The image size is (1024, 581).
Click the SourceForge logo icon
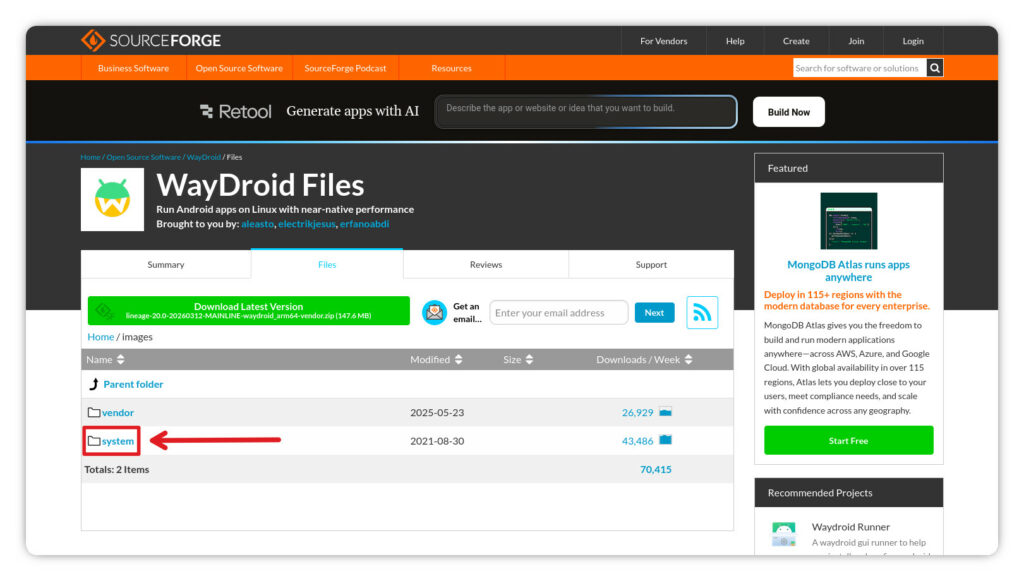(x=93, y=41)
